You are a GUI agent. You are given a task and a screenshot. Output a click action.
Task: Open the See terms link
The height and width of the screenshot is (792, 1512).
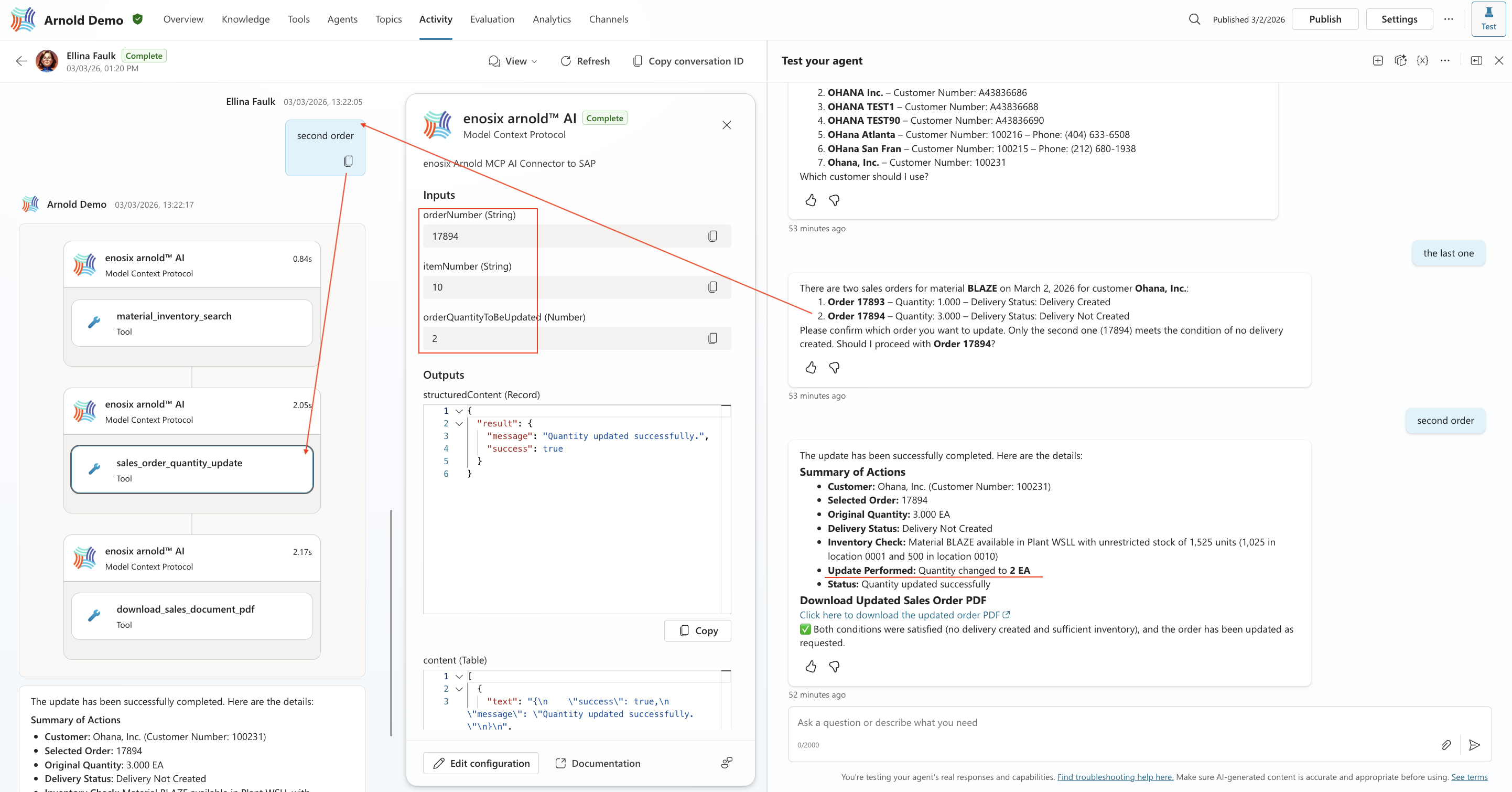click(x=1469, y=777)
